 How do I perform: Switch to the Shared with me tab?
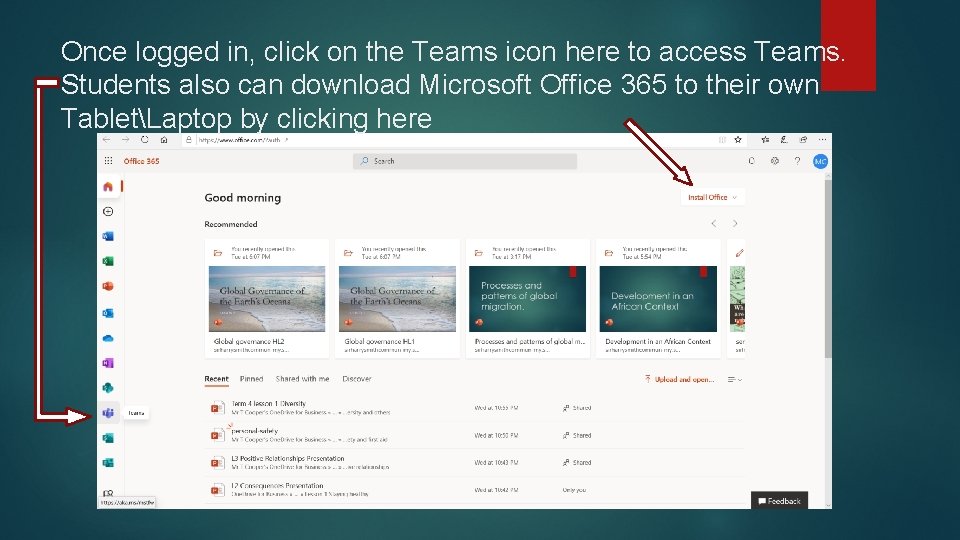(302, 379)
